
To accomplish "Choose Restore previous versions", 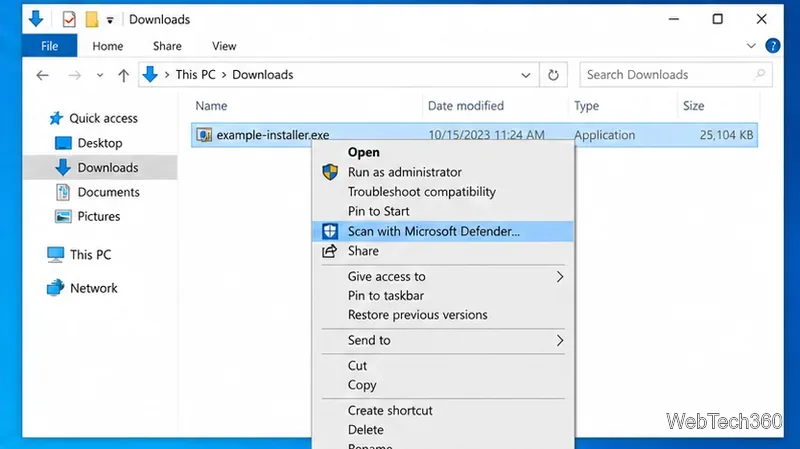I will 443,315.
